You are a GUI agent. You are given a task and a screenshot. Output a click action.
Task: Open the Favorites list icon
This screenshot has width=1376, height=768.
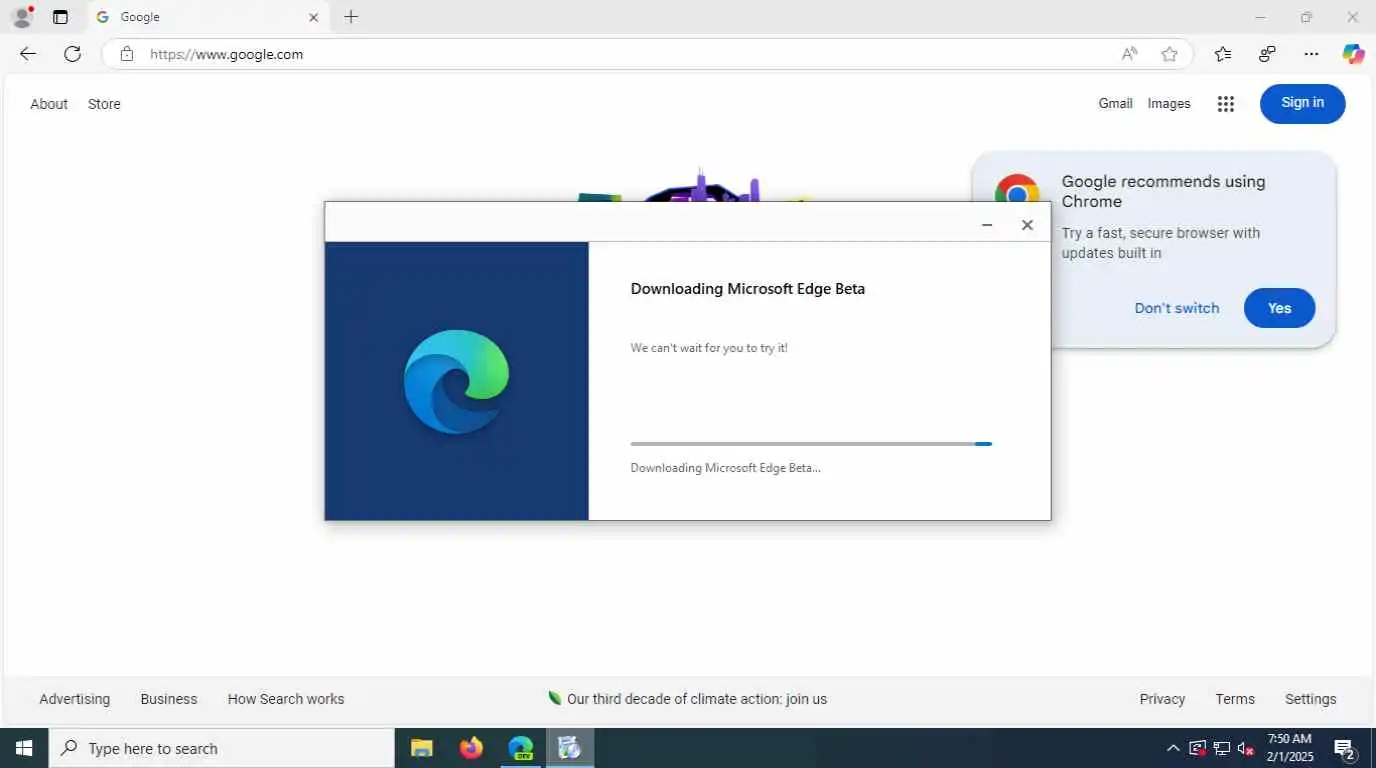pyautogui.click(x=1222, y=54)
